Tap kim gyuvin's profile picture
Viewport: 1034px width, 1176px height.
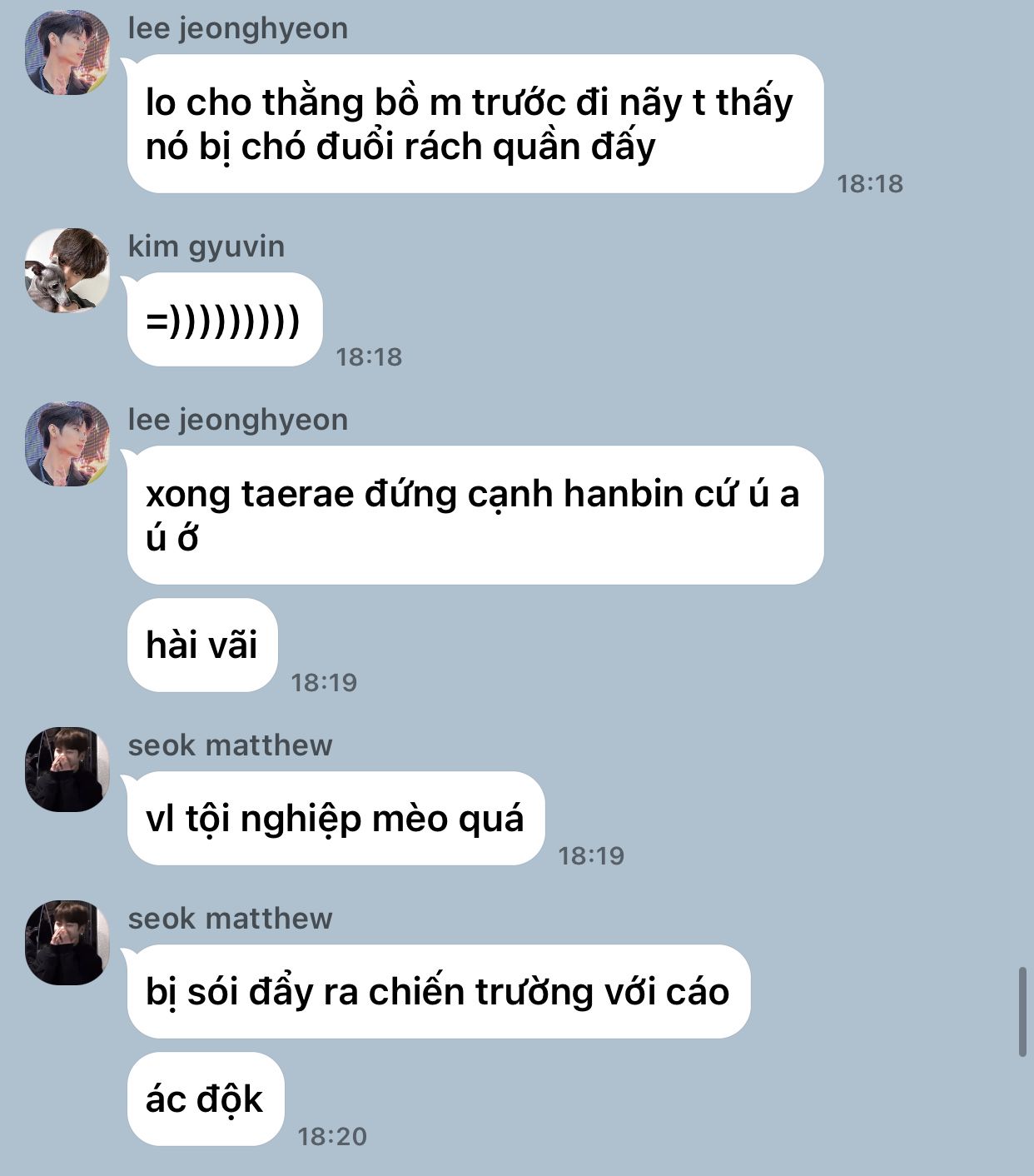[67, 270]
